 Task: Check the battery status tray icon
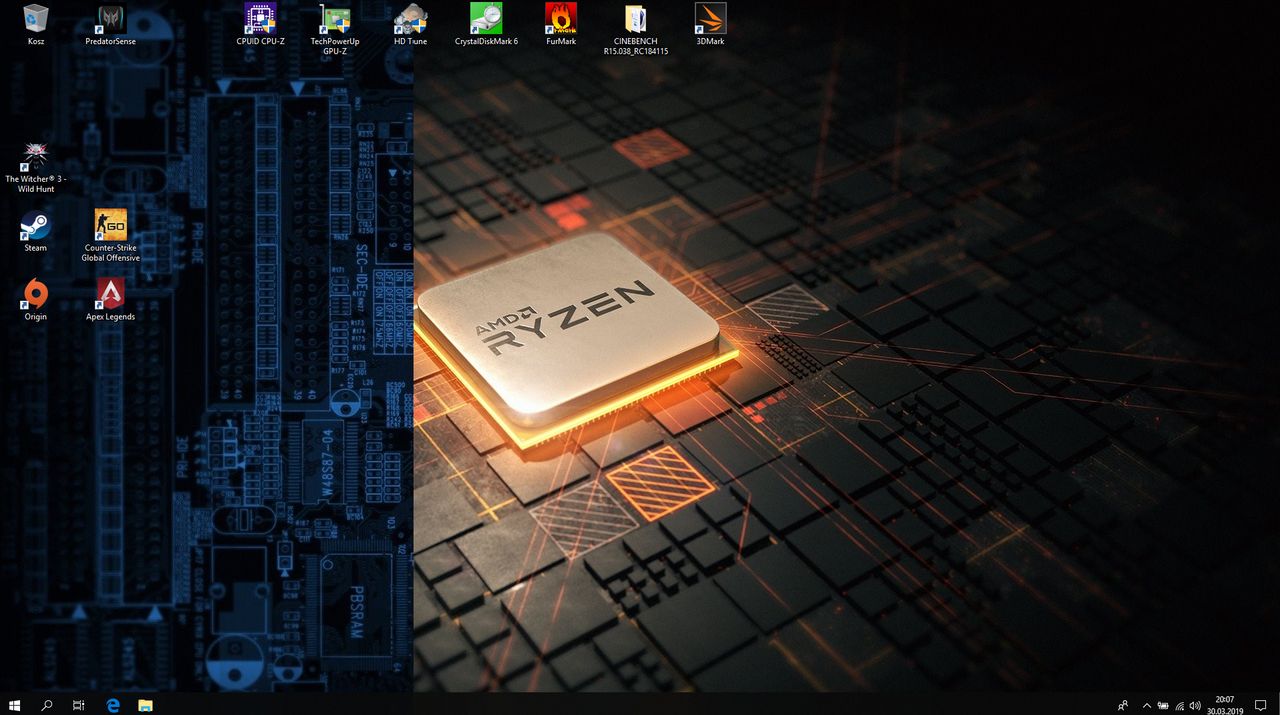pyautogui.click(x=1163, y=705)
